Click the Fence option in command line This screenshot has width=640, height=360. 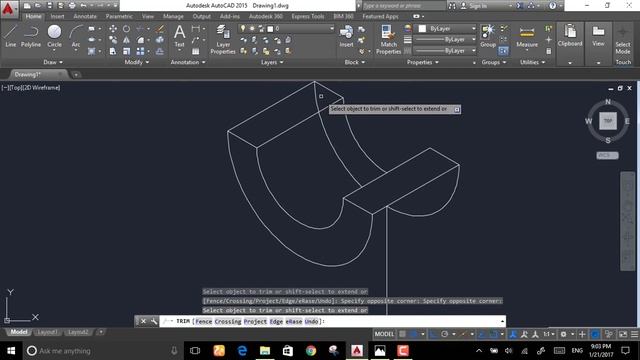203,322
